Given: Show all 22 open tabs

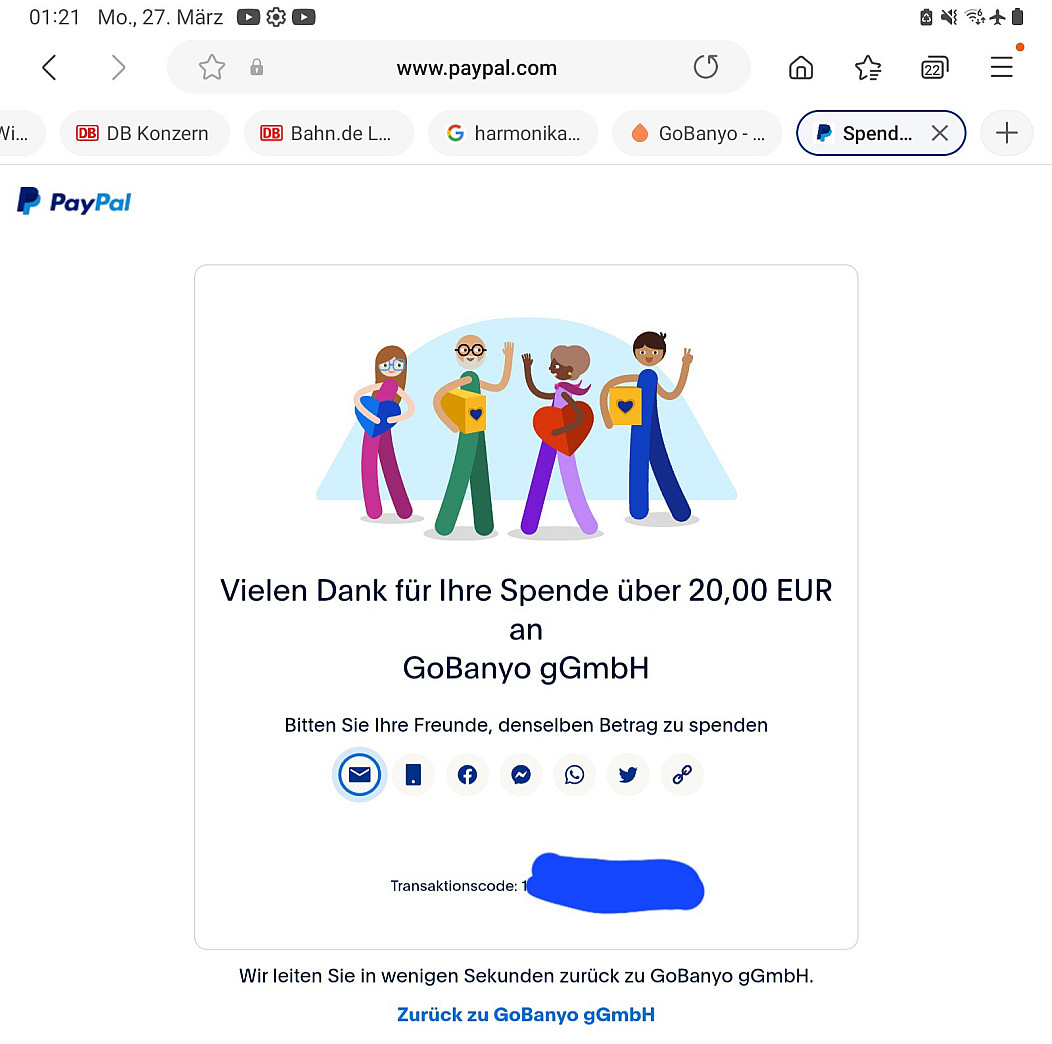Looking at the screenshot, I should 934,67.
